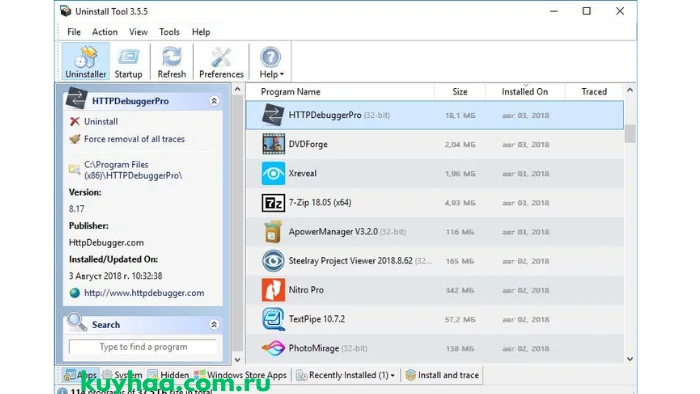Click version value 8.17

coord(76,209)
